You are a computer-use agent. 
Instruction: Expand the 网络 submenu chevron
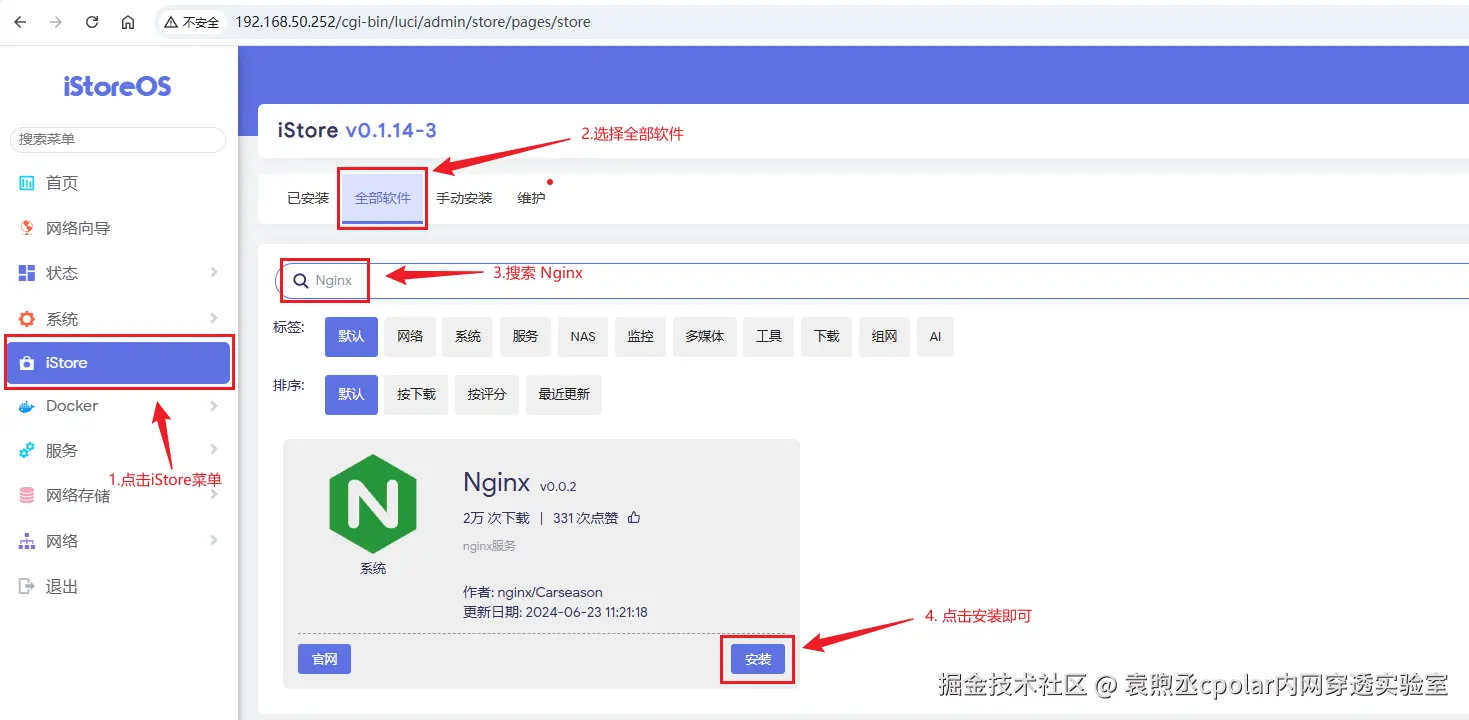[x=214, y=541]
